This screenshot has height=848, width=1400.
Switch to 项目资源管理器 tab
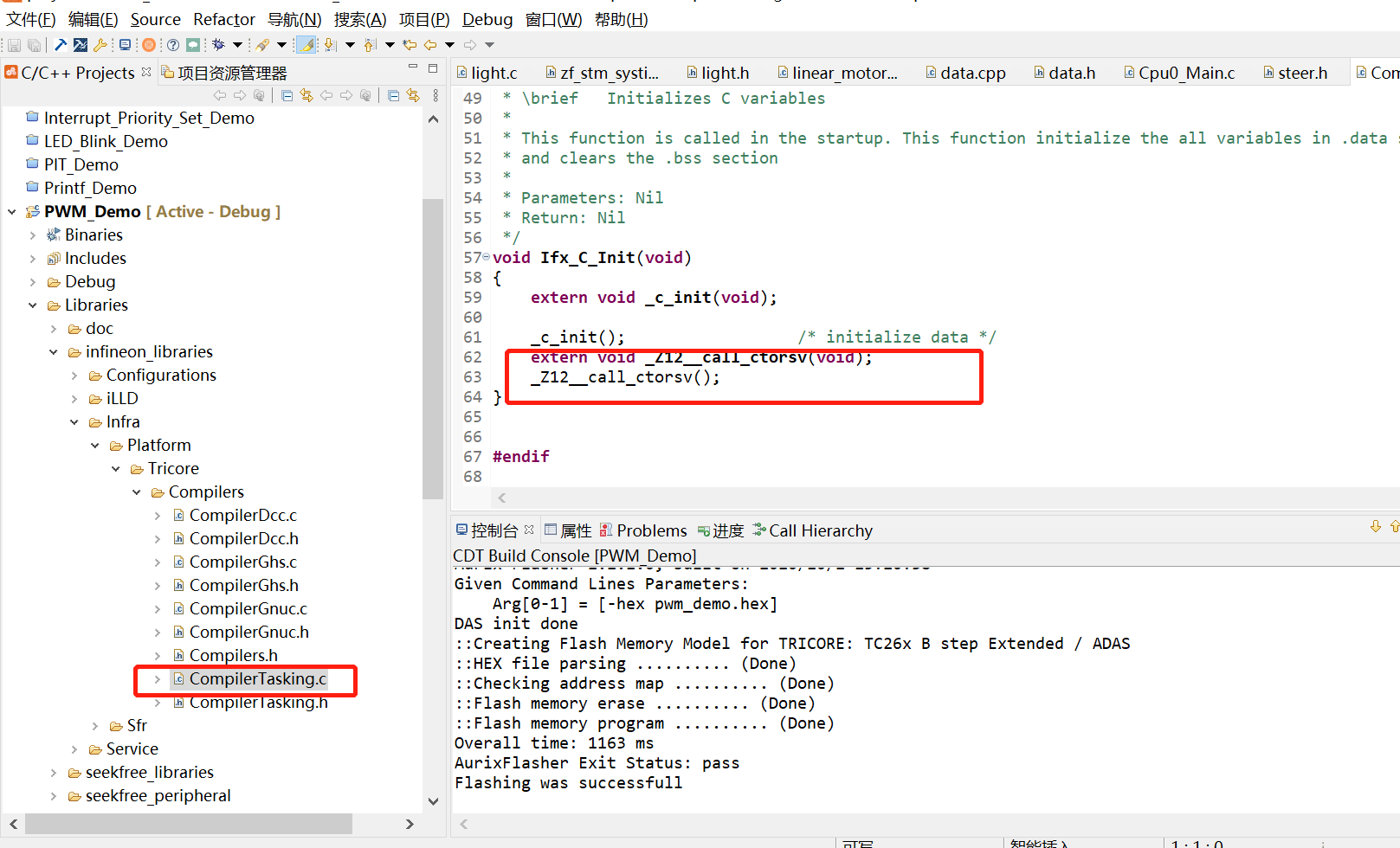pos(223,73)
